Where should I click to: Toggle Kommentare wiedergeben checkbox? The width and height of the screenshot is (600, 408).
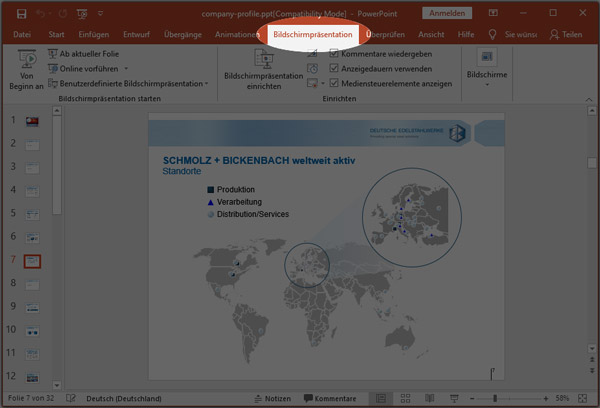click(334, 54)
